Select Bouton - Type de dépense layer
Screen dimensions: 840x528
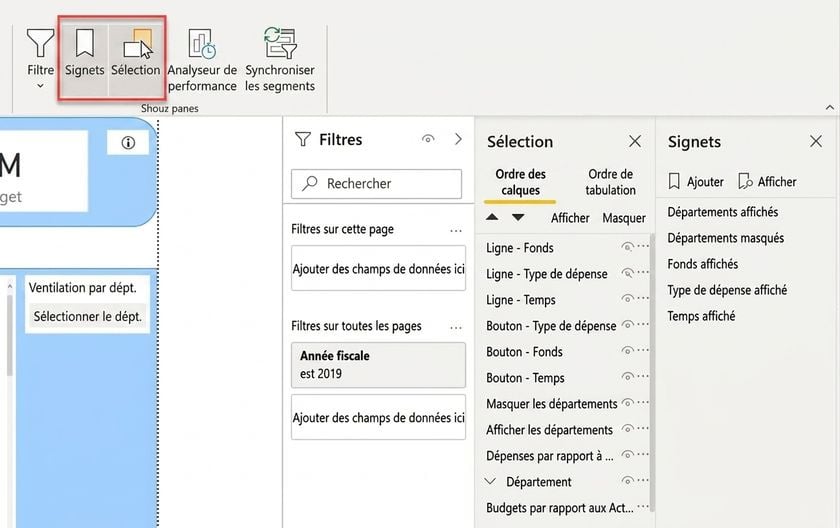click(x=551, y=326)
